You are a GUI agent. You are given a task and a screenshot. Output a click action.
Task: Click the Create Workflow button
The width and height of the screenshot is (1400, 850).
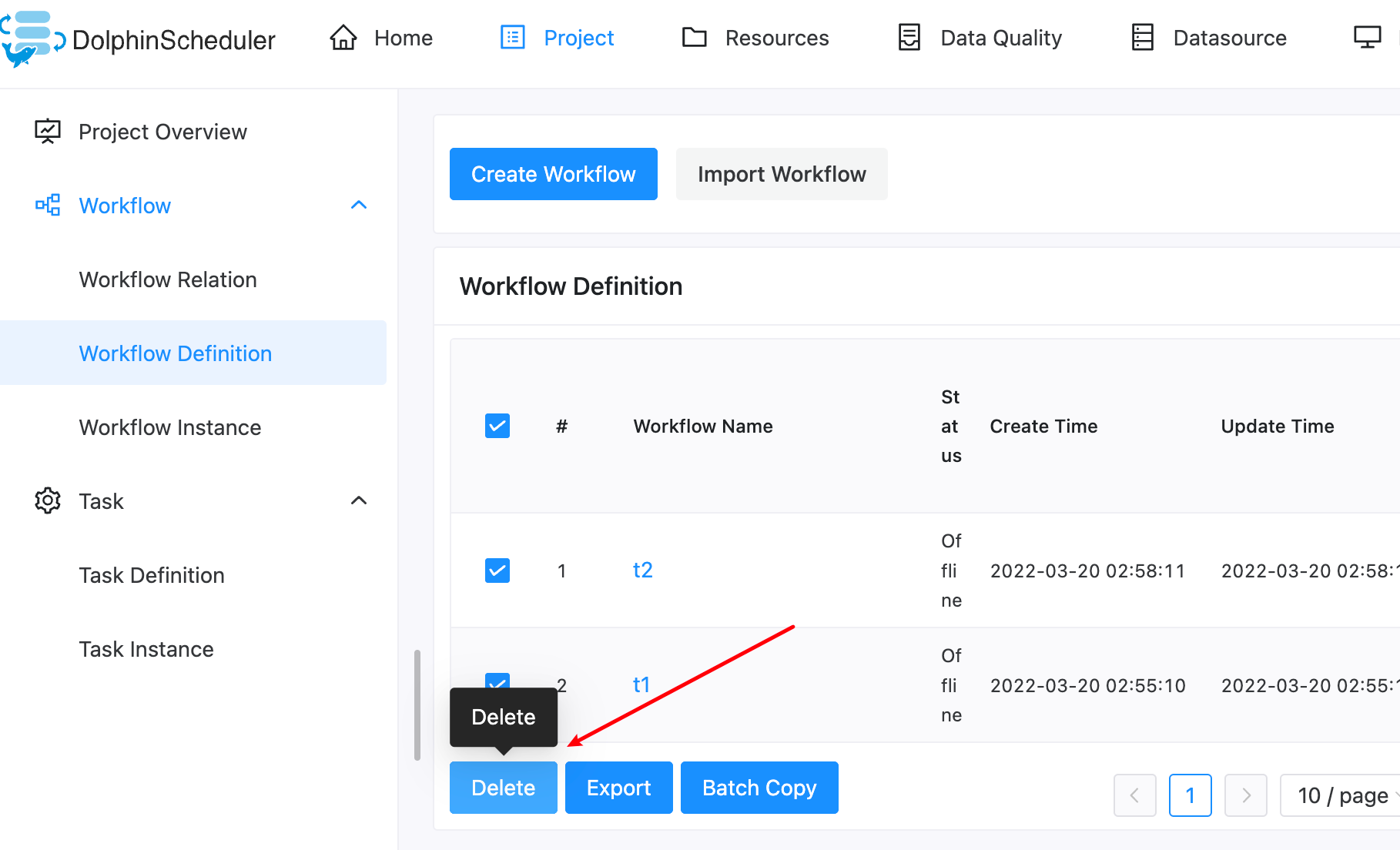[x=553, y=174]
